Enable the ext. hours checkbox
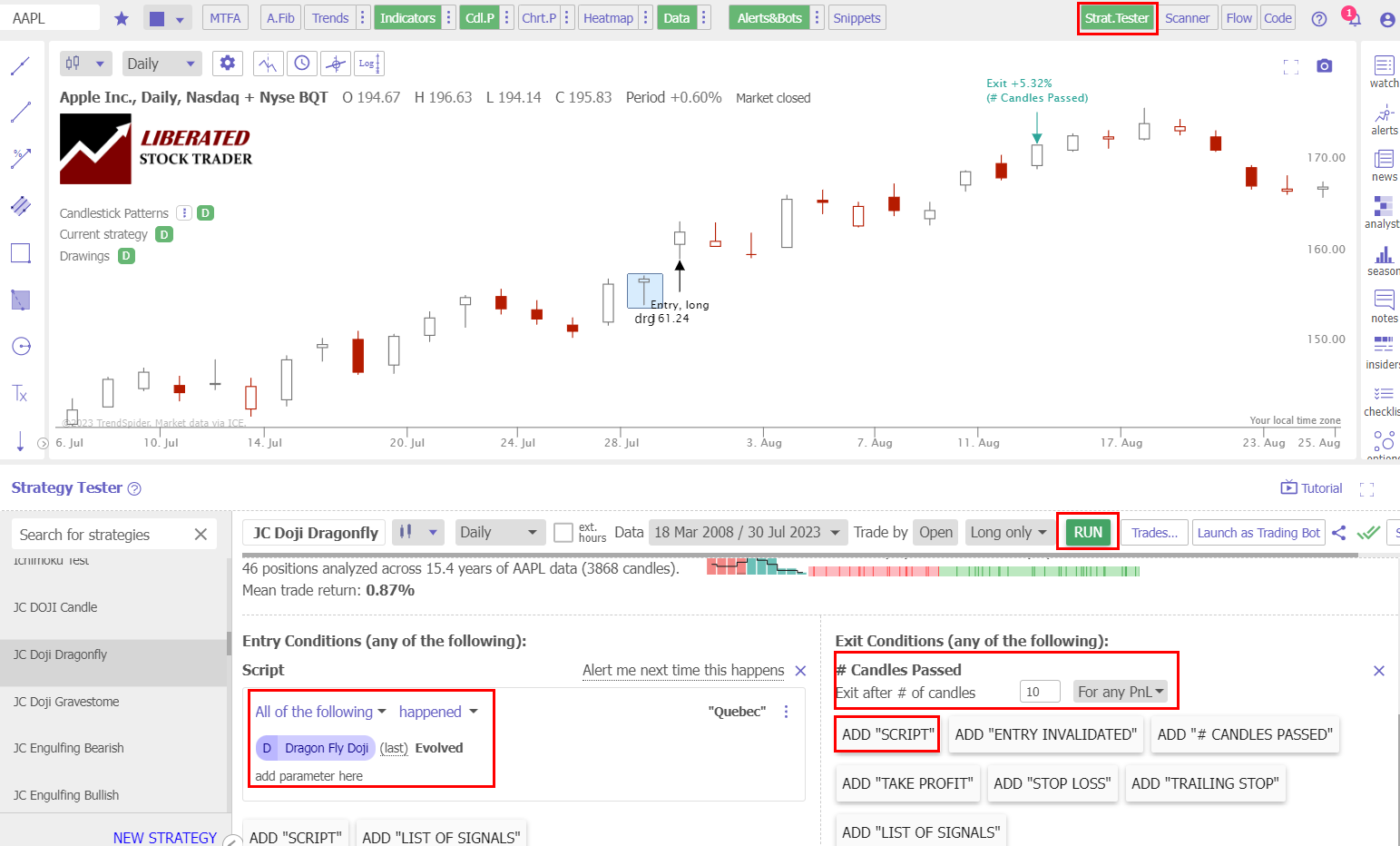Screen dimensions: 1400x846 (563, 533)
